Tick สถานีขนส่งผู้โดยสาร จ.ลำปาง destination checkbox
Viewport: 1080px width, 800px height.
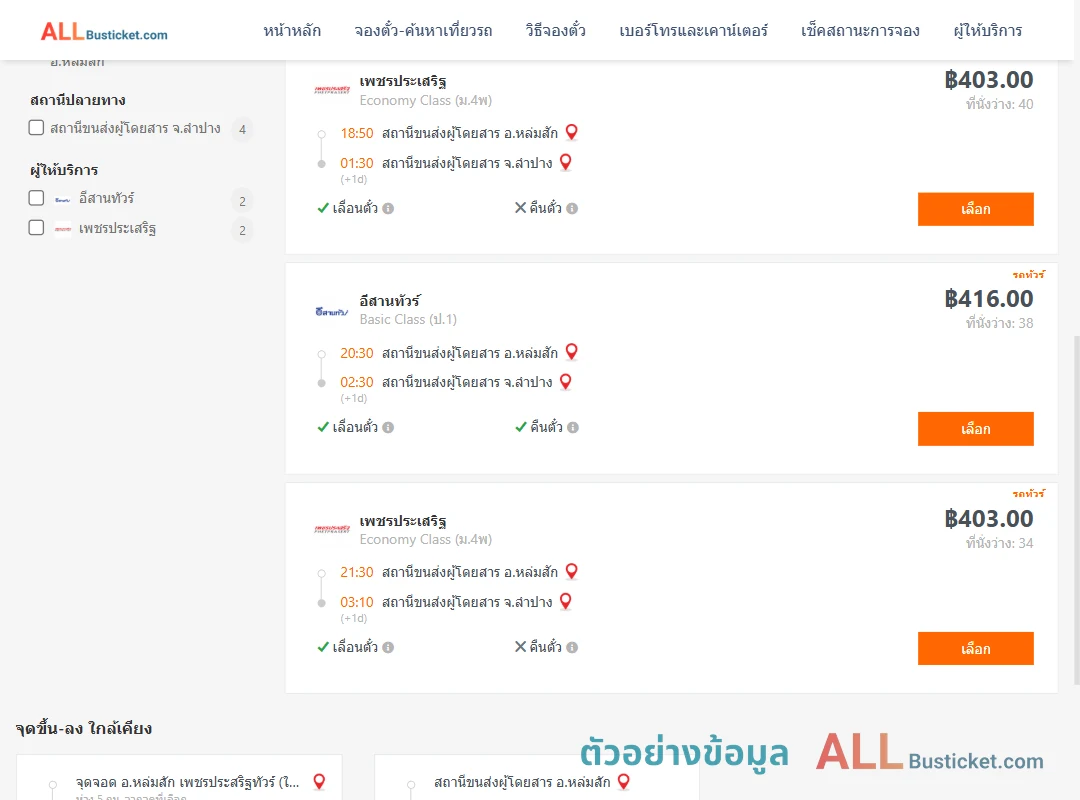(x=37, y=127)
